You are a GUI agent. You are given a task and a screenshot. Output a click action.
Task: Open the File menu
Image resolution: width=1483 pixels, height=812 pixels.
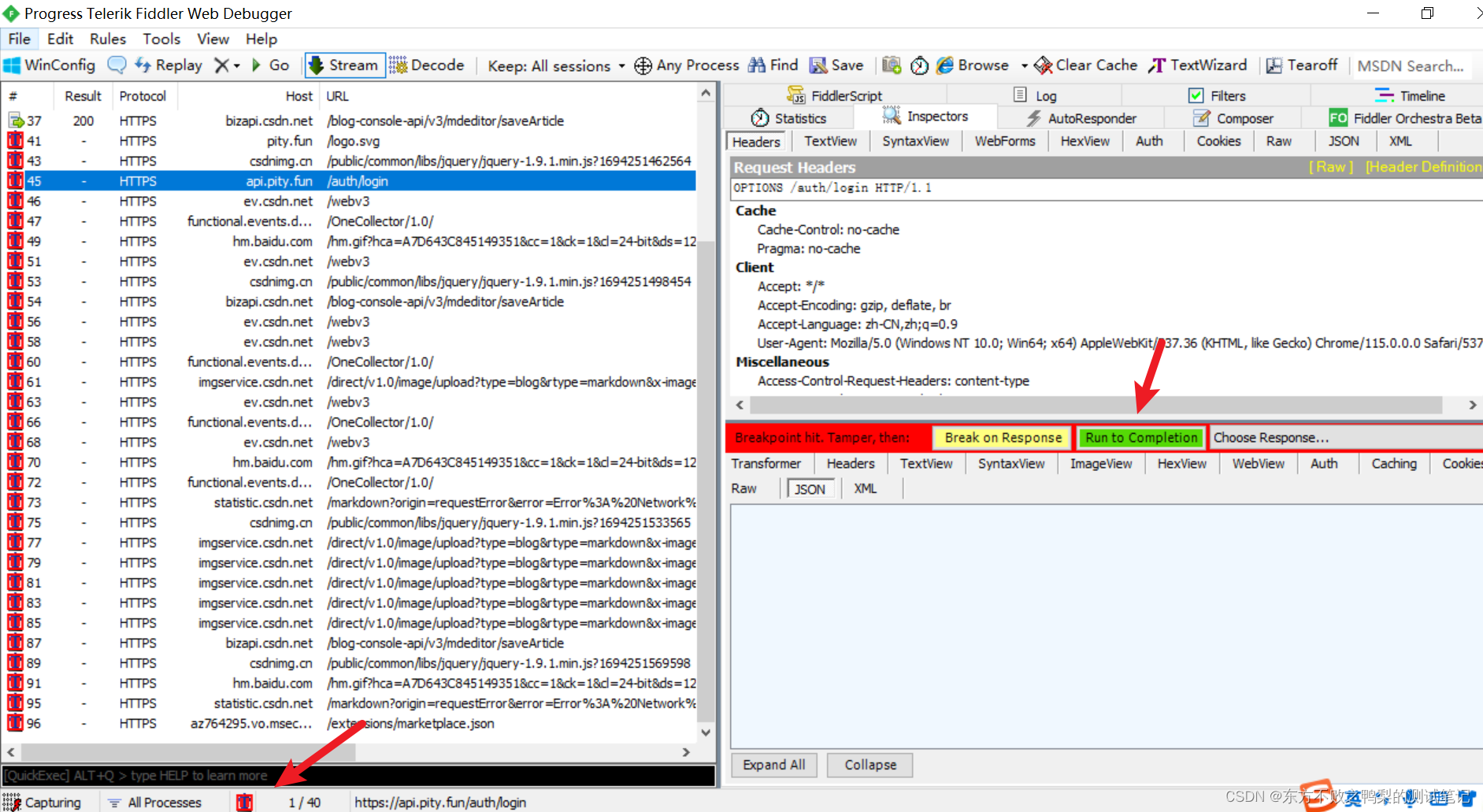(x=20, y=39)
